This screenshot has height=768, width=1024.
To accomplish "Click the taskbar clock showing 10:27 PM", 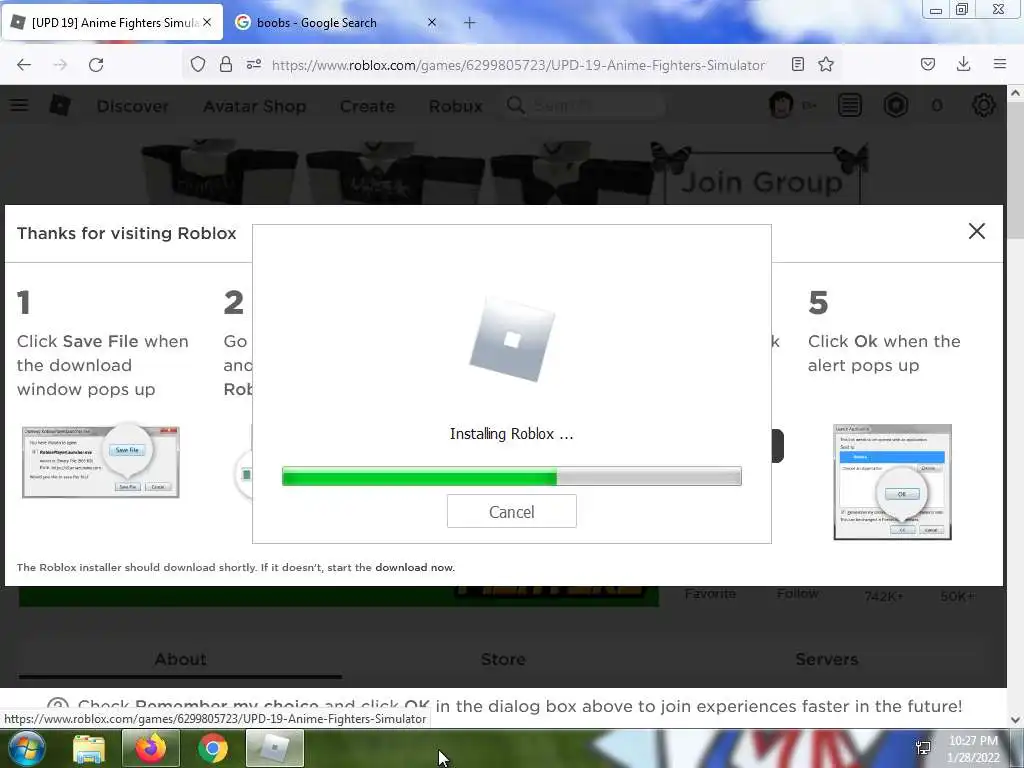I will pos(973,749).
